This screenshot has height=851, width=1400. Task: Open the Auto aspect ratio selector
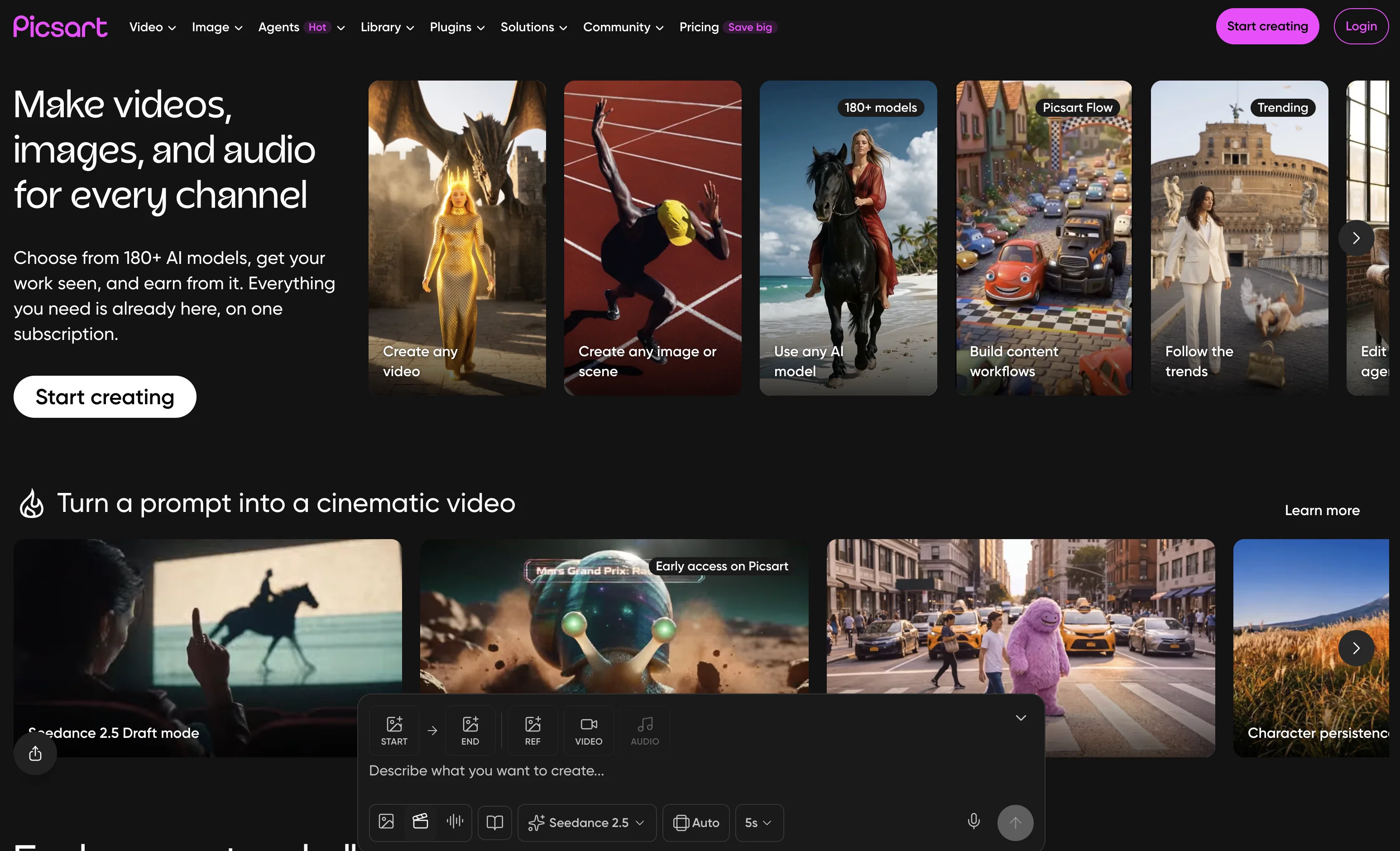tap(696, 822)
